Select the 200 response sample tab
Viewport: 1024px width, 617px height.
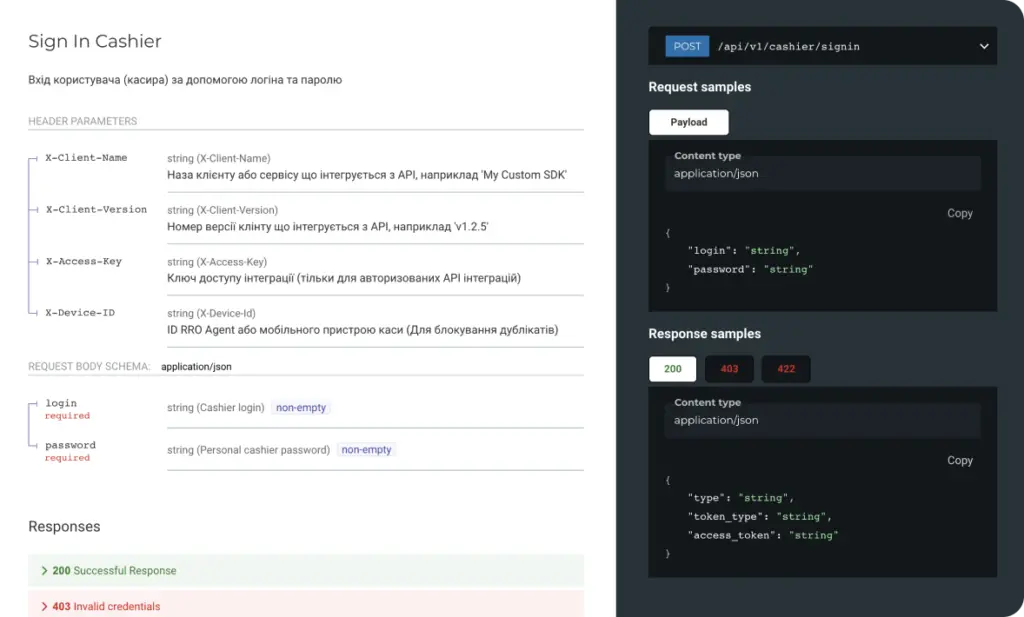tap(672, 368)
